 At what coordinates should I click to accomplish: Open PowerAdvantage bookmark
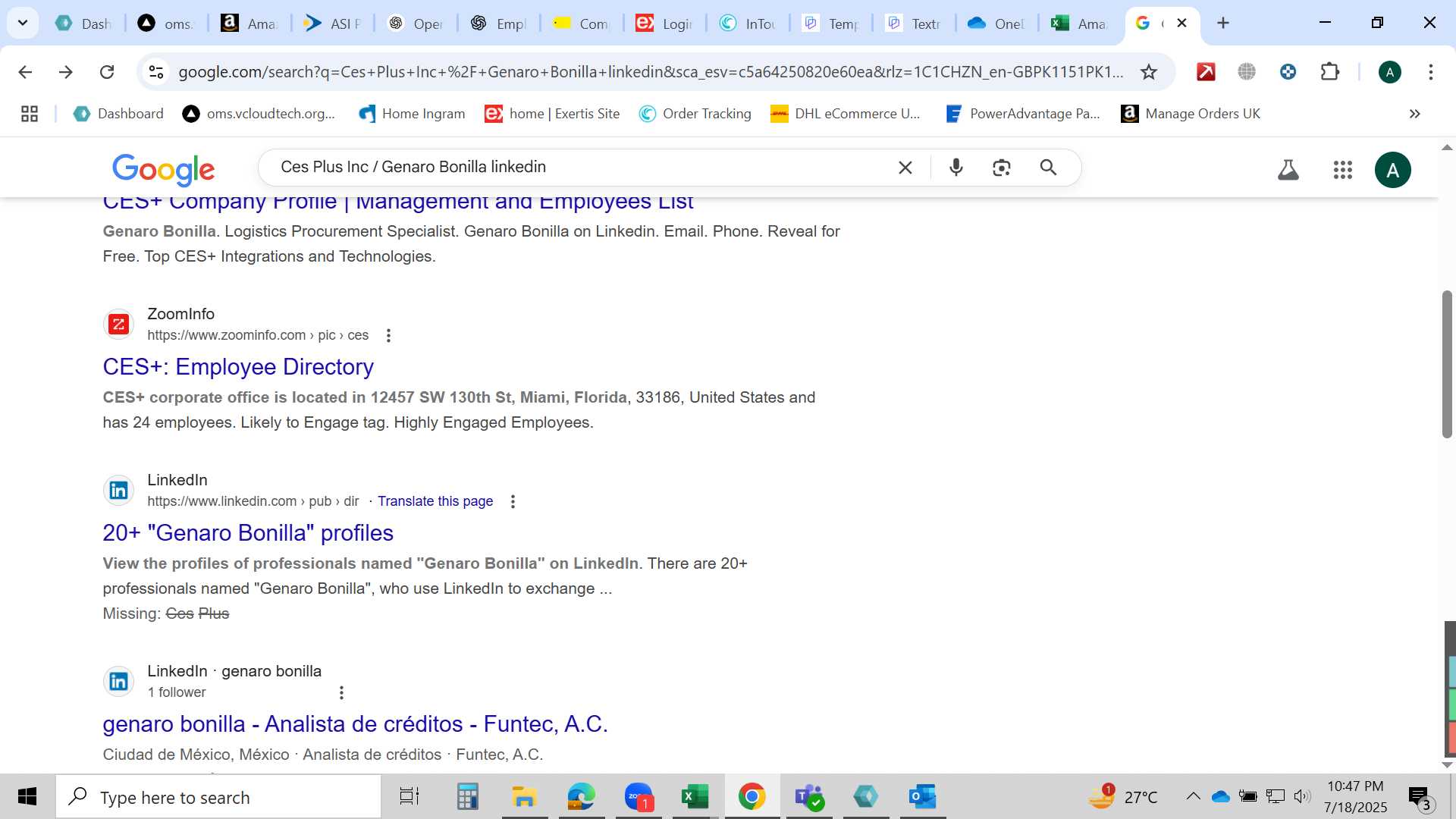1023,114
